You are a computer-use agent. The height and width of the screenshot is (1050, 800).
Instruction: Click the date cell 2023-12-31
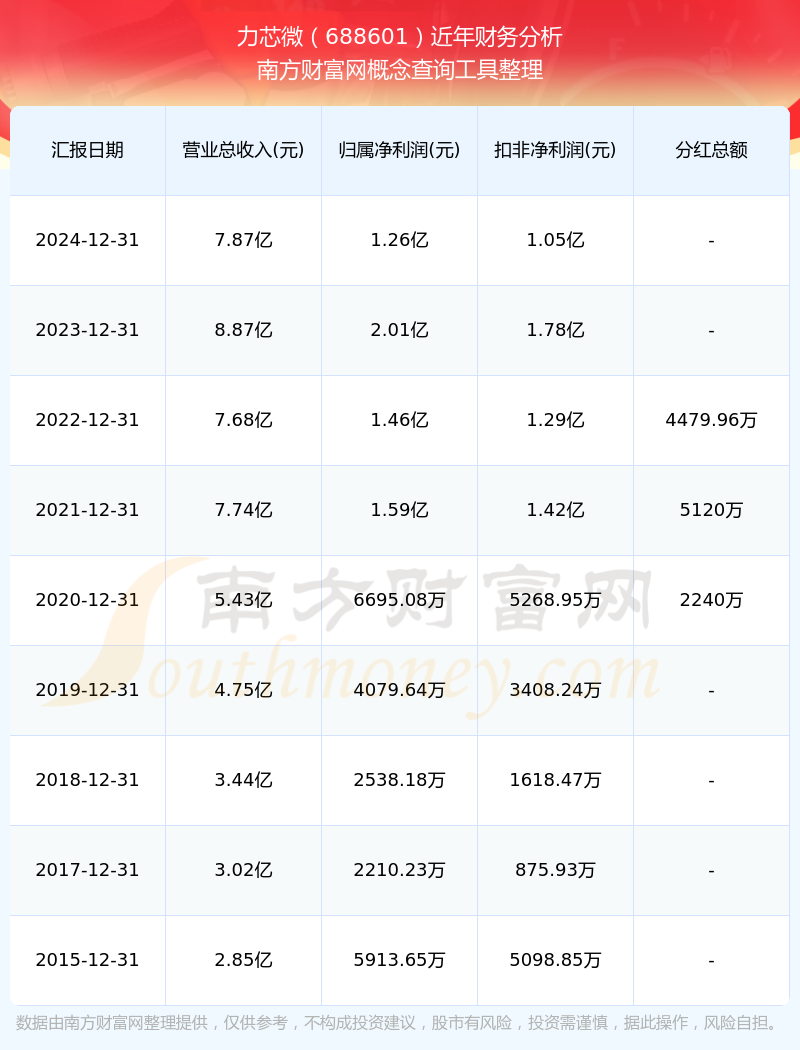88,330
